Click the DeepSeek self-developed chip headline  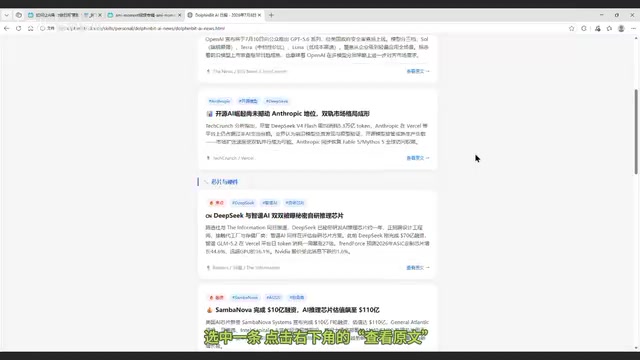pyautogui.click(x=278, y=216)
